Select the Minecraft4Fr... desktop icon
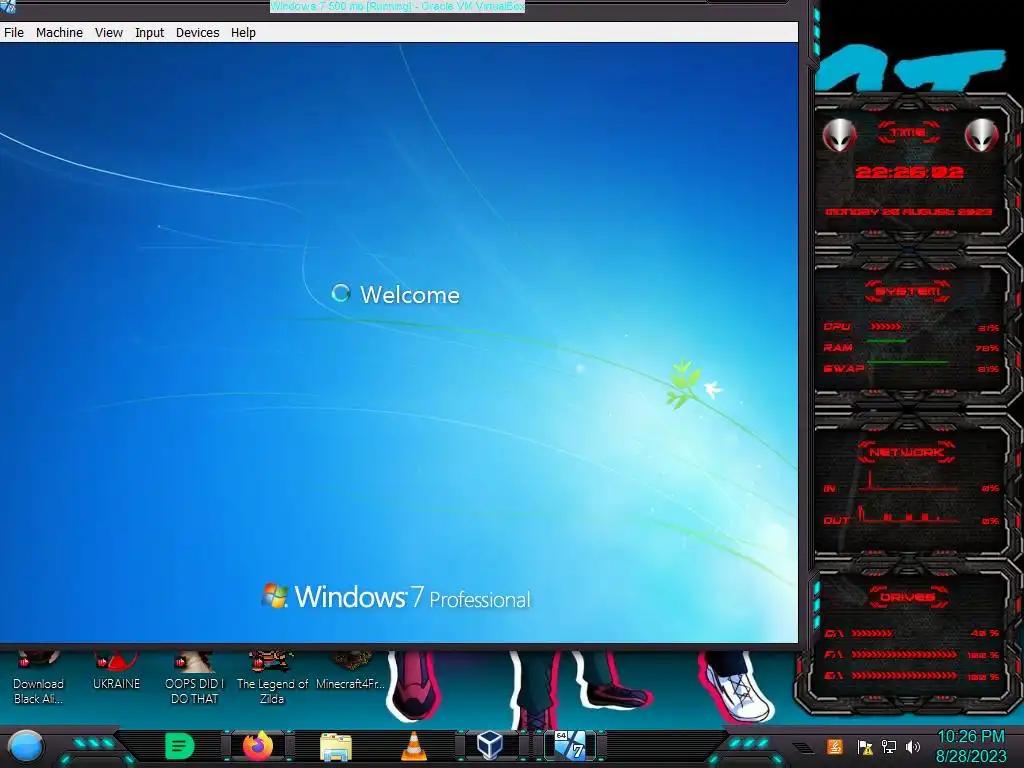1024x768 pixels. [351, 671]
